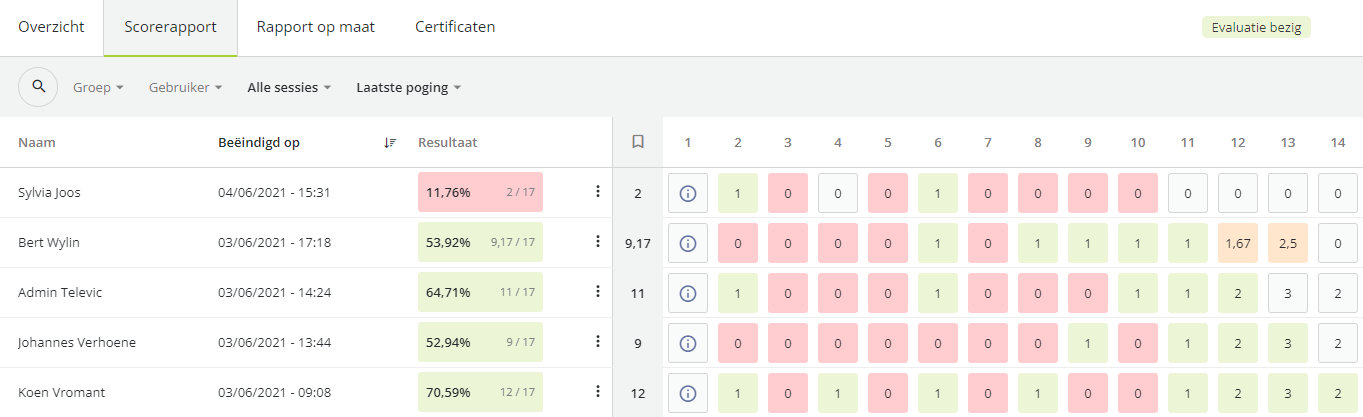Switch to the Overzicht tab

pyautogui.click(x=51, y=27)
